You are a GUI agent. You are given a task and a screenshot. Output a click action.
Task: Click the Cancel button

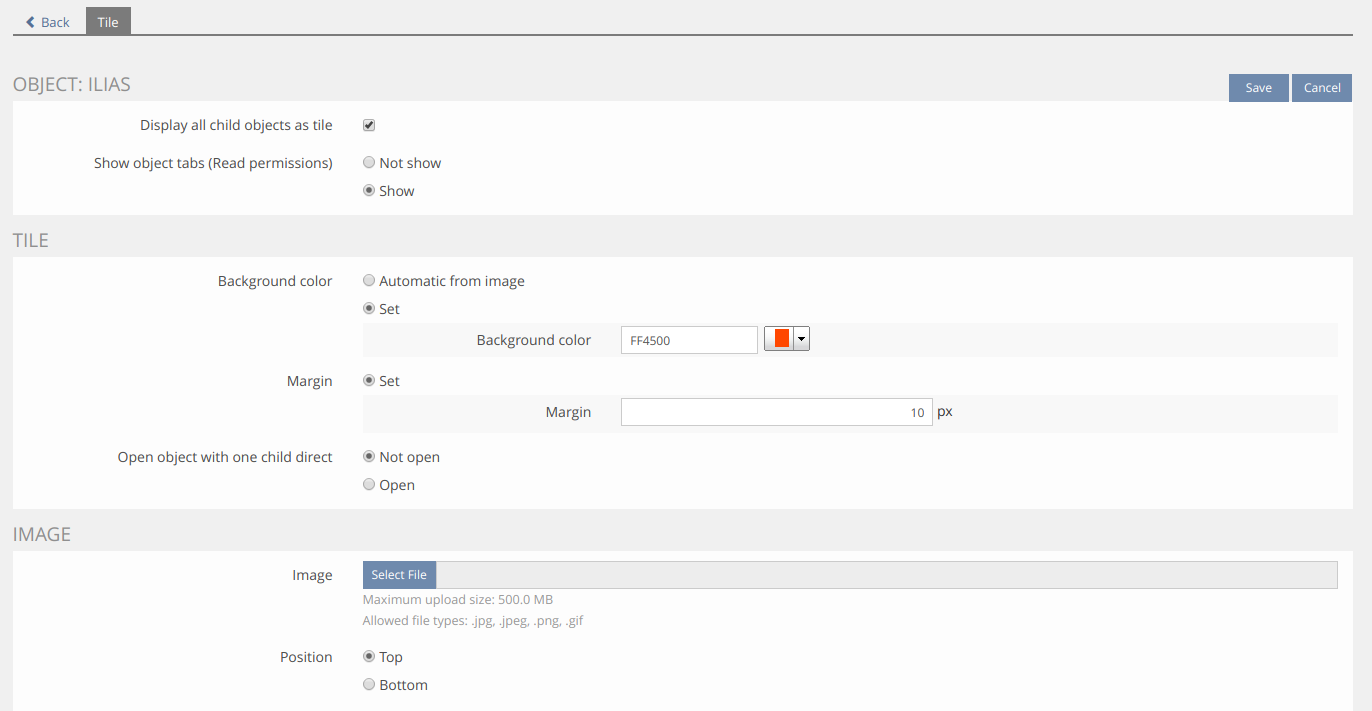coord(1321,88)
